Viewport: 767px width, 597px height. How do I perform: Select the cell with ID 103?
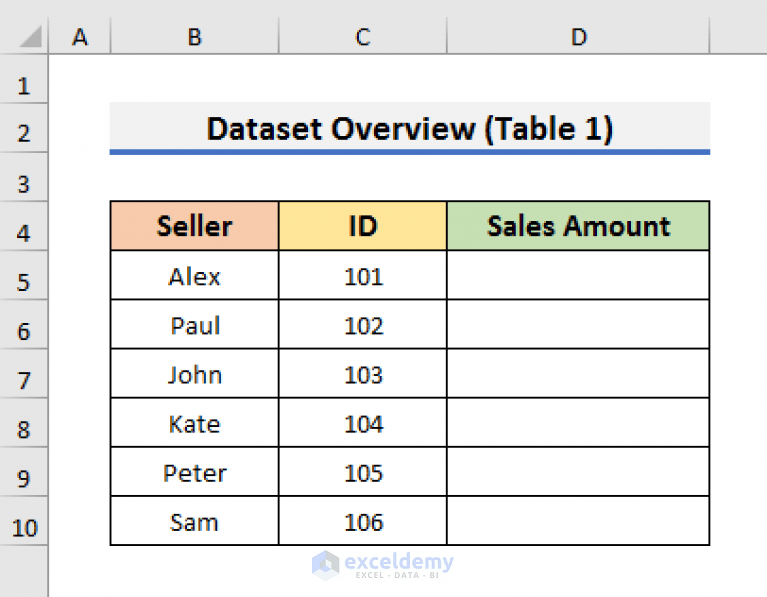pyautogui.click(x=362, y=373)
